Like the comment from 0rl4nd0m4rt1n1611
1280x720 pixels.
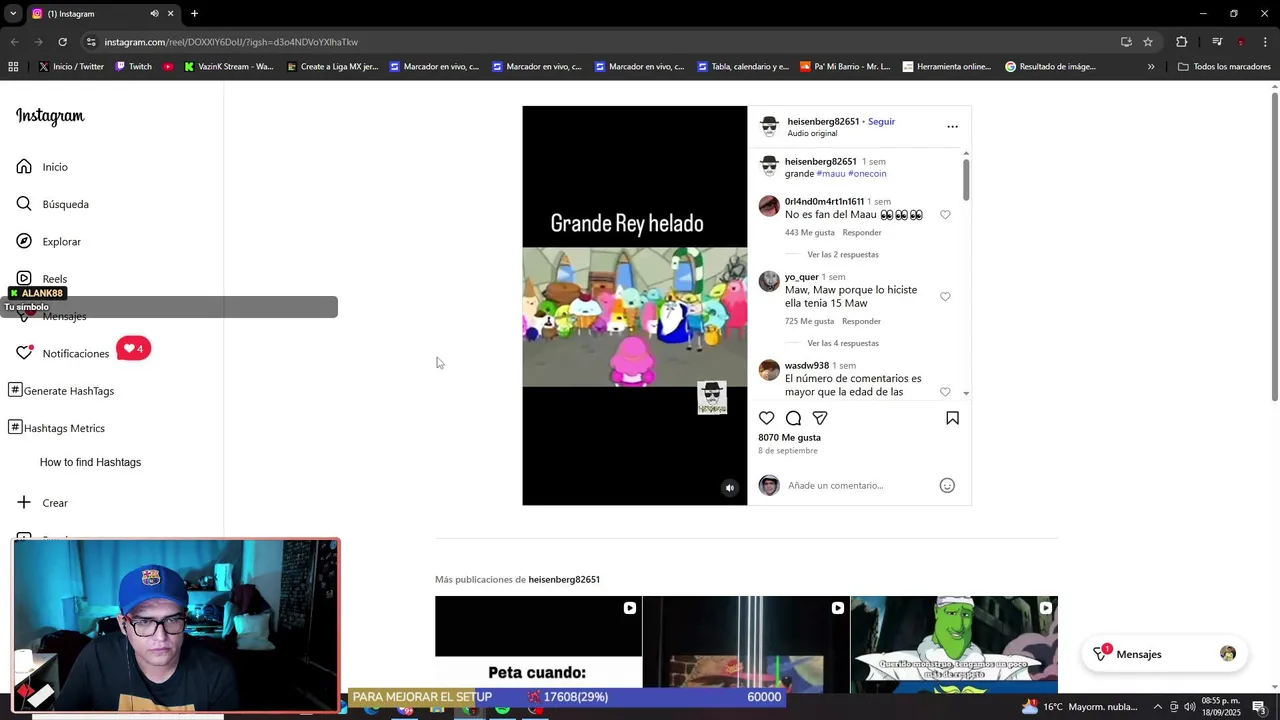945,215
